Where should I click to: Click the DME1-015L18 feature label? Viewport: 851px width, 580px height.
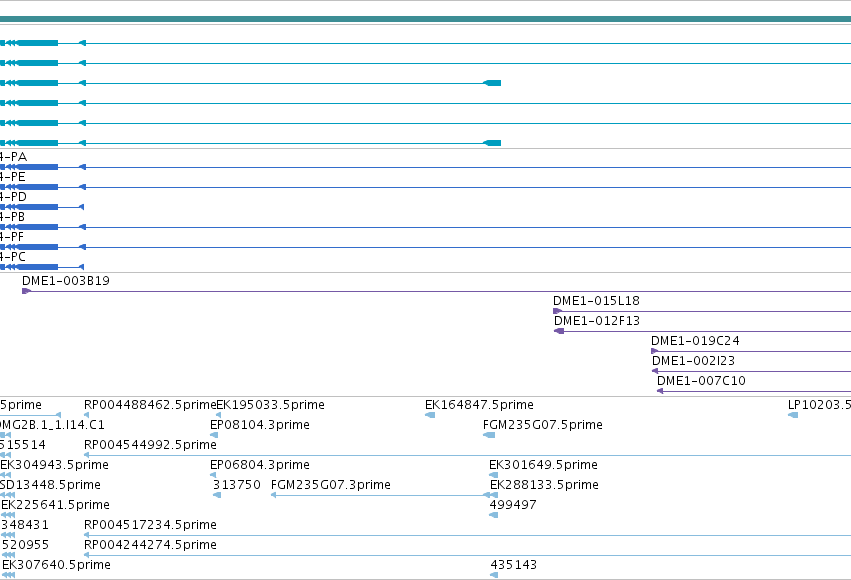(x=596, y=301)
